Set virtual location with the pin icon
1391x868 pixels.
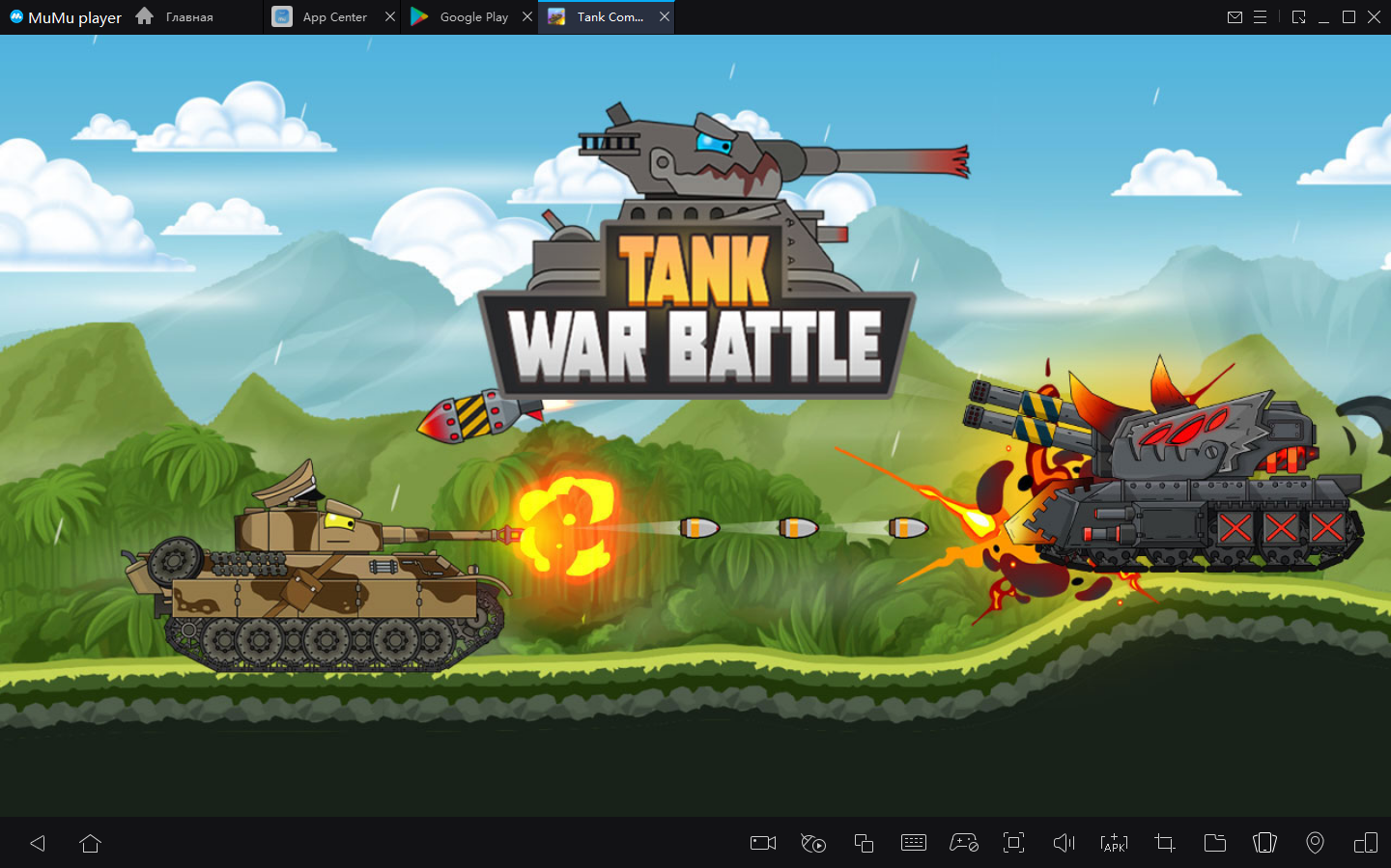point(1315,843)
